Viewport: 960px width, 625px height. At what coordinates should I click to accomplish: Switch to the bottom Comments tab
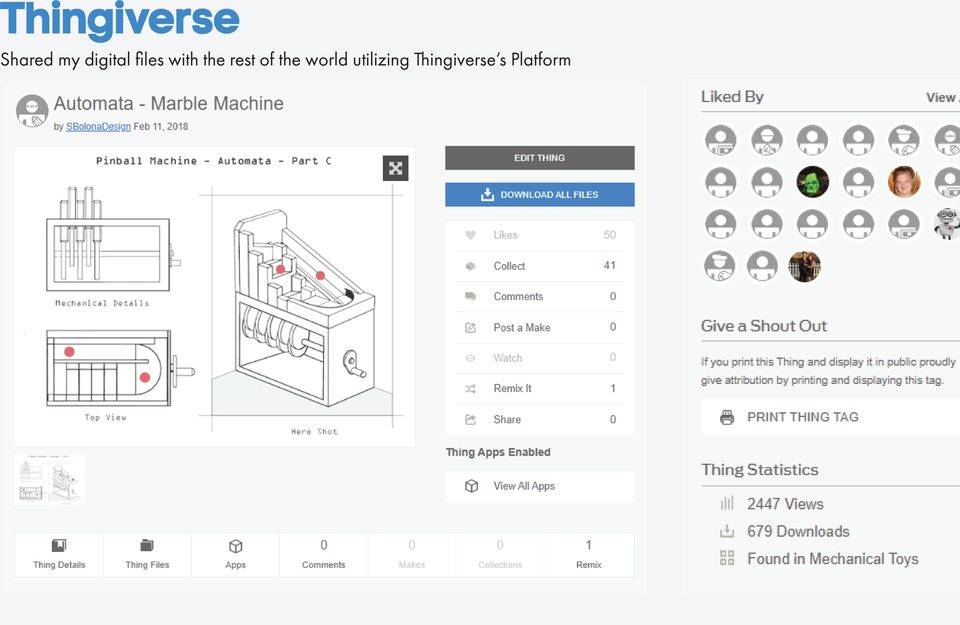[323, 555]
